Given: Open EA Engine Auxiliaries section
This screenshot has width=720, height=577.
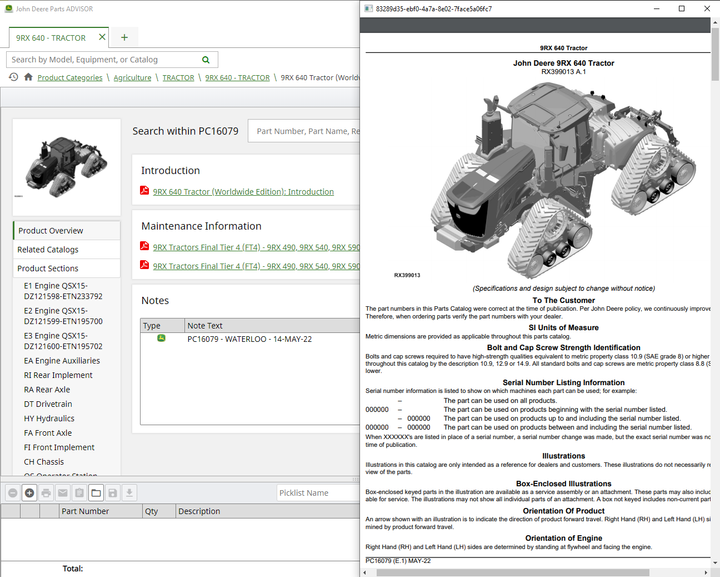Looking at the screenshot, I should [x=62, y=361].
